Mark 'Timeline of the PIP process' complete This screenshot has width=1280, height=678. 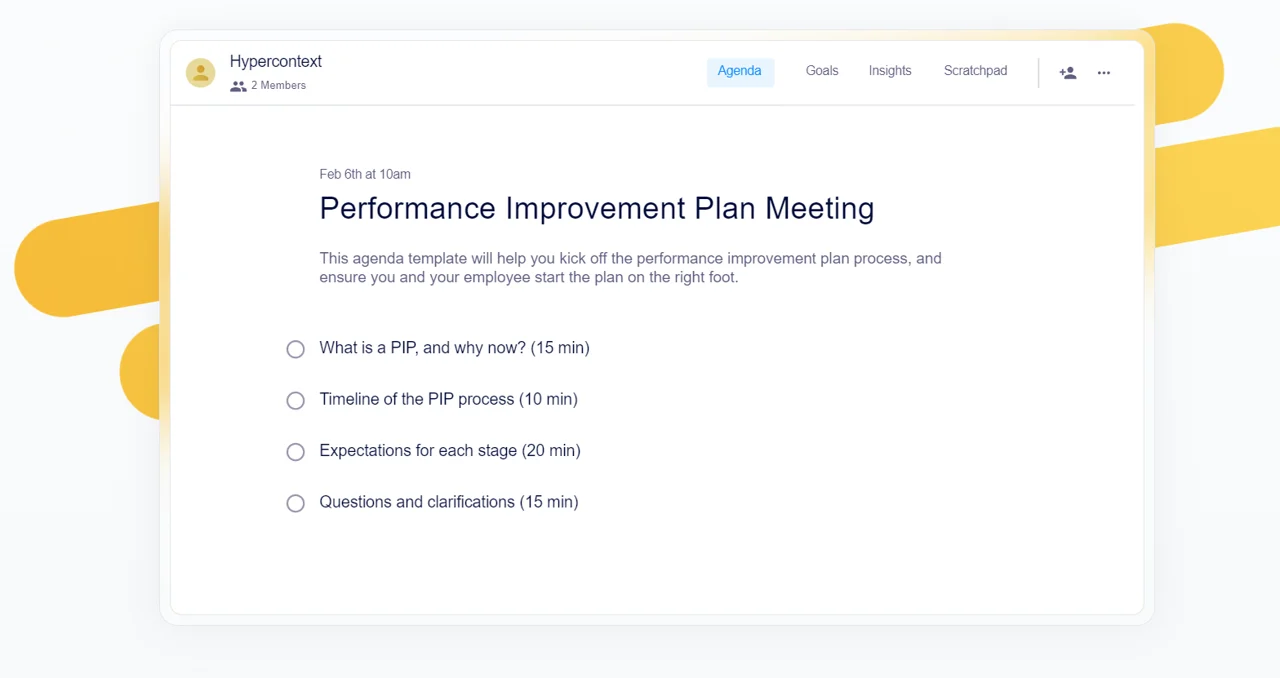click(295, 400)
